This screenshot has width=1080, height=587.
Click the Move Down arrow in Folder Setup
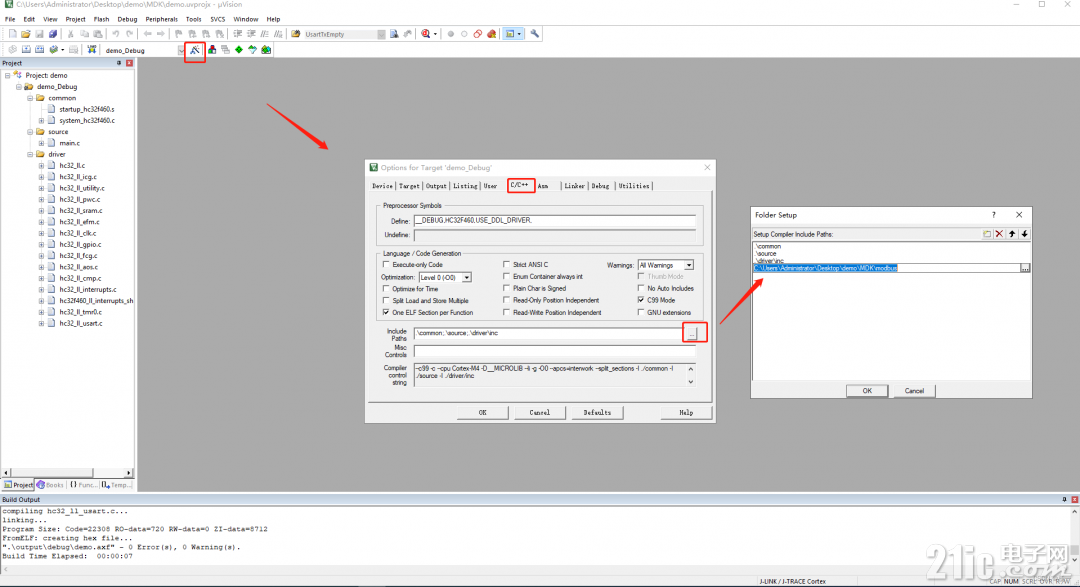coord(1024,234)
